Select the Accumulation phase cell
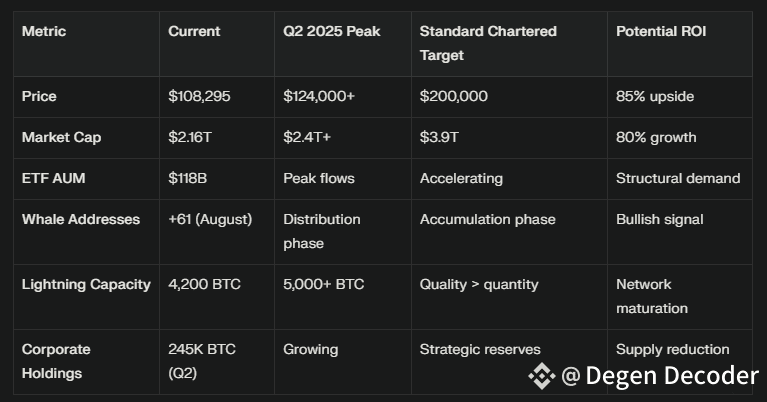 click(487, 219)
